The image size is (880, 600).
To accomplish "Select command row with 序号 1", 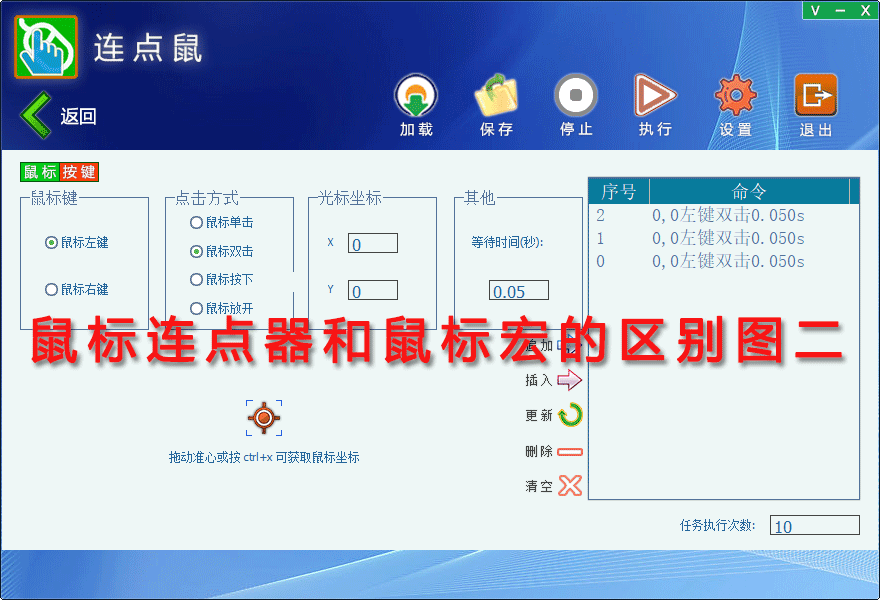I will tap(724, 238).
